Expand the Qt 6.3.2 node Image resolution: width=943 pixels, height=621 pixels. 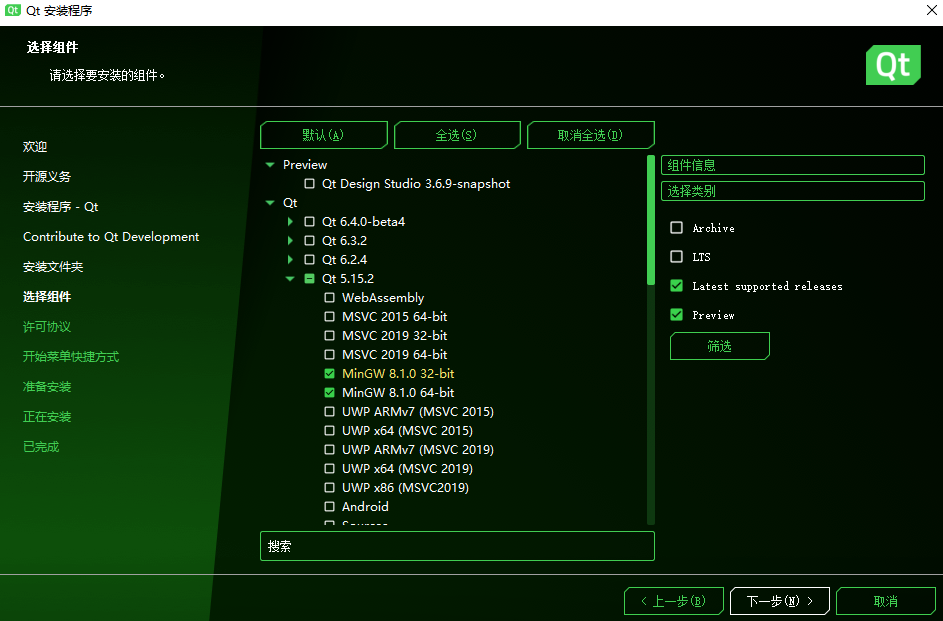pyautogui.click(x=290, y=240)
